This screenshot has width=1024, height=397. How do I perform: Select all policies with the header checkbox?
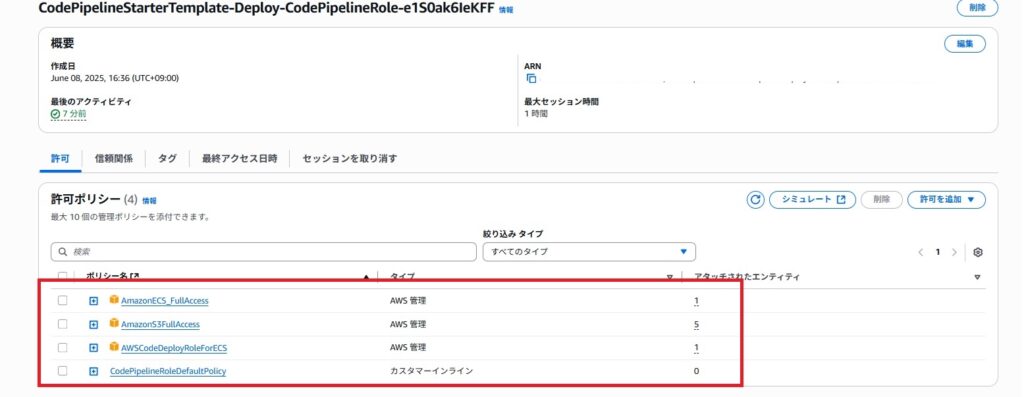pyautogui.click(x=62, y=277)
